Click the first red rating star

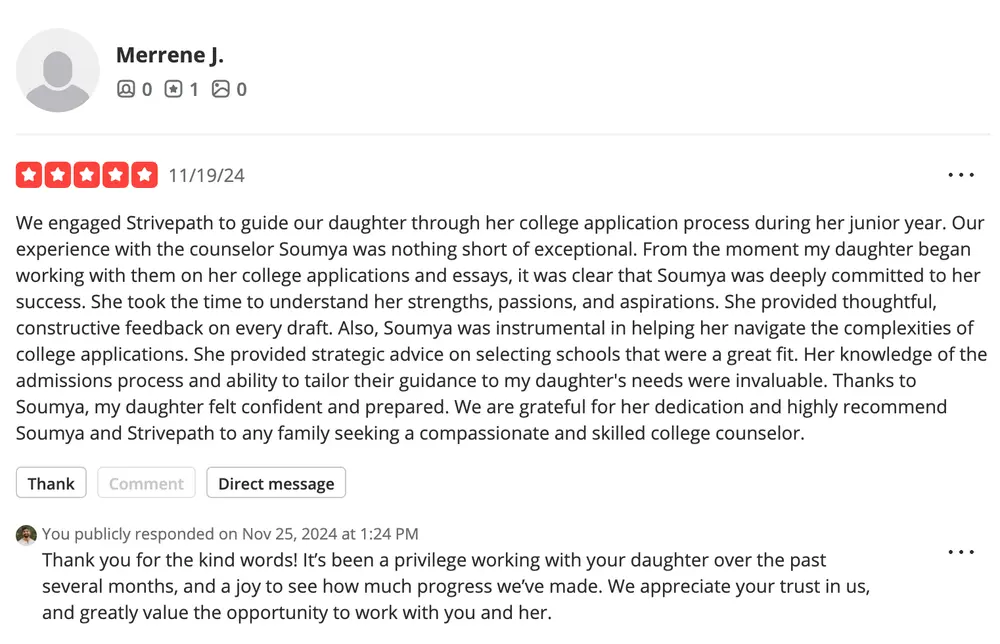[x=29, y=175]
